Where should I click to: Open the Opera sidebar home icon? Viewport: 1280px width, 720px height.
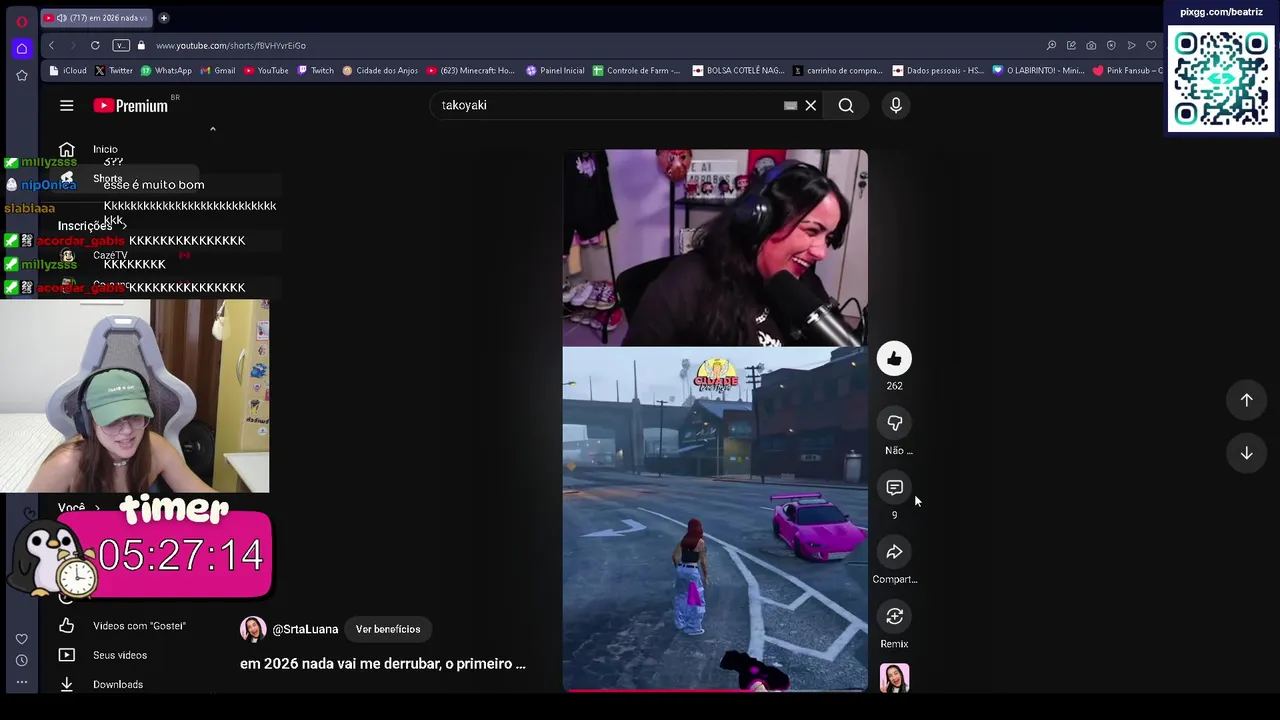click(21, 48)
